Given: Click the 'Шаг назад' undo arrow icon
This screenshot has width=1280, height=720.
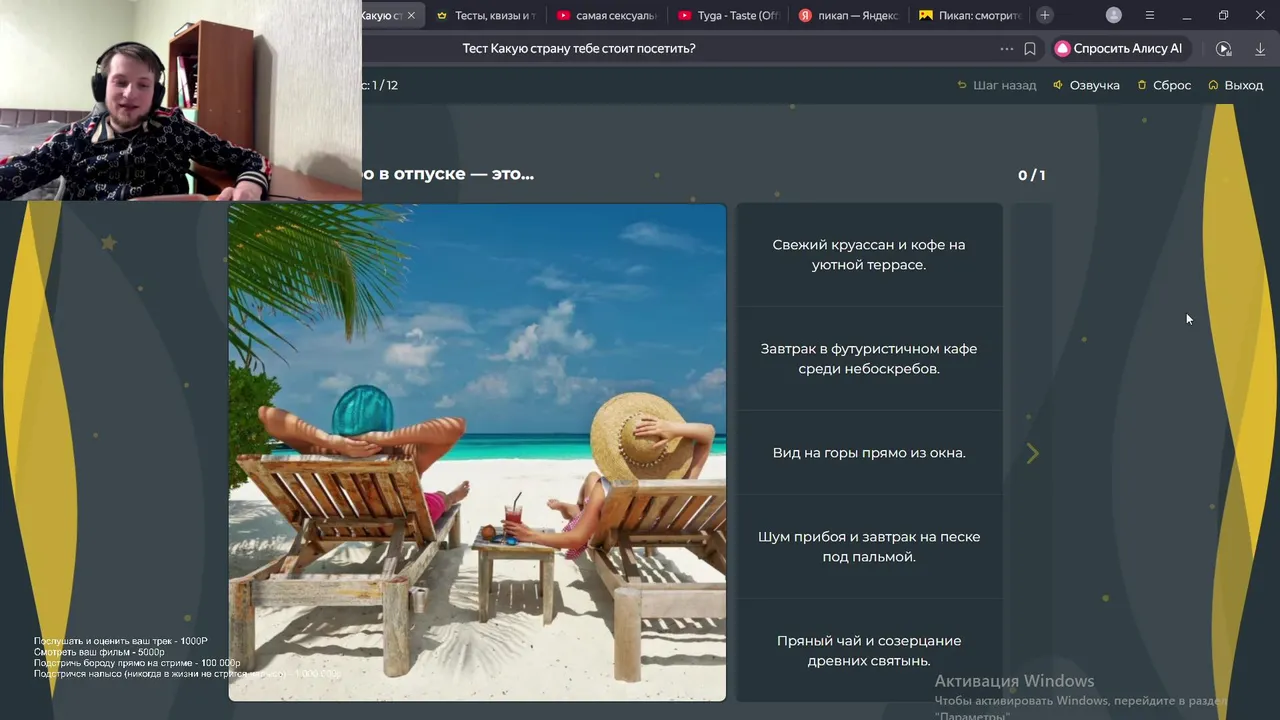Looking at the screenshot, I should click(x=962, y=85).
